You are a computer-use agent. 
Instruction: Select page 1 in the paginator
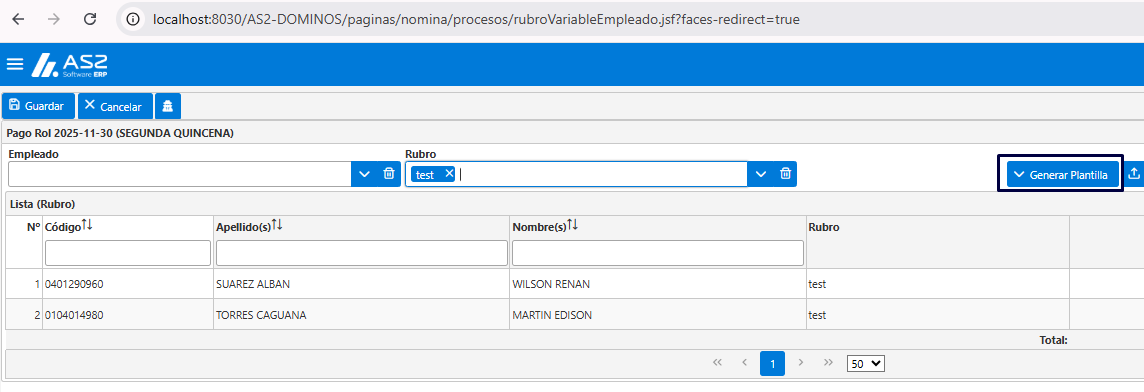point(773,363)
